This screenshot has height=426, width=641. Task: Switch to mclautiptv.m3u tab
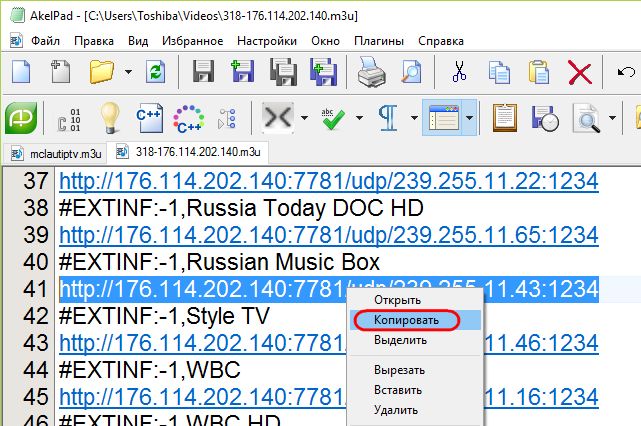click(54, 154)
